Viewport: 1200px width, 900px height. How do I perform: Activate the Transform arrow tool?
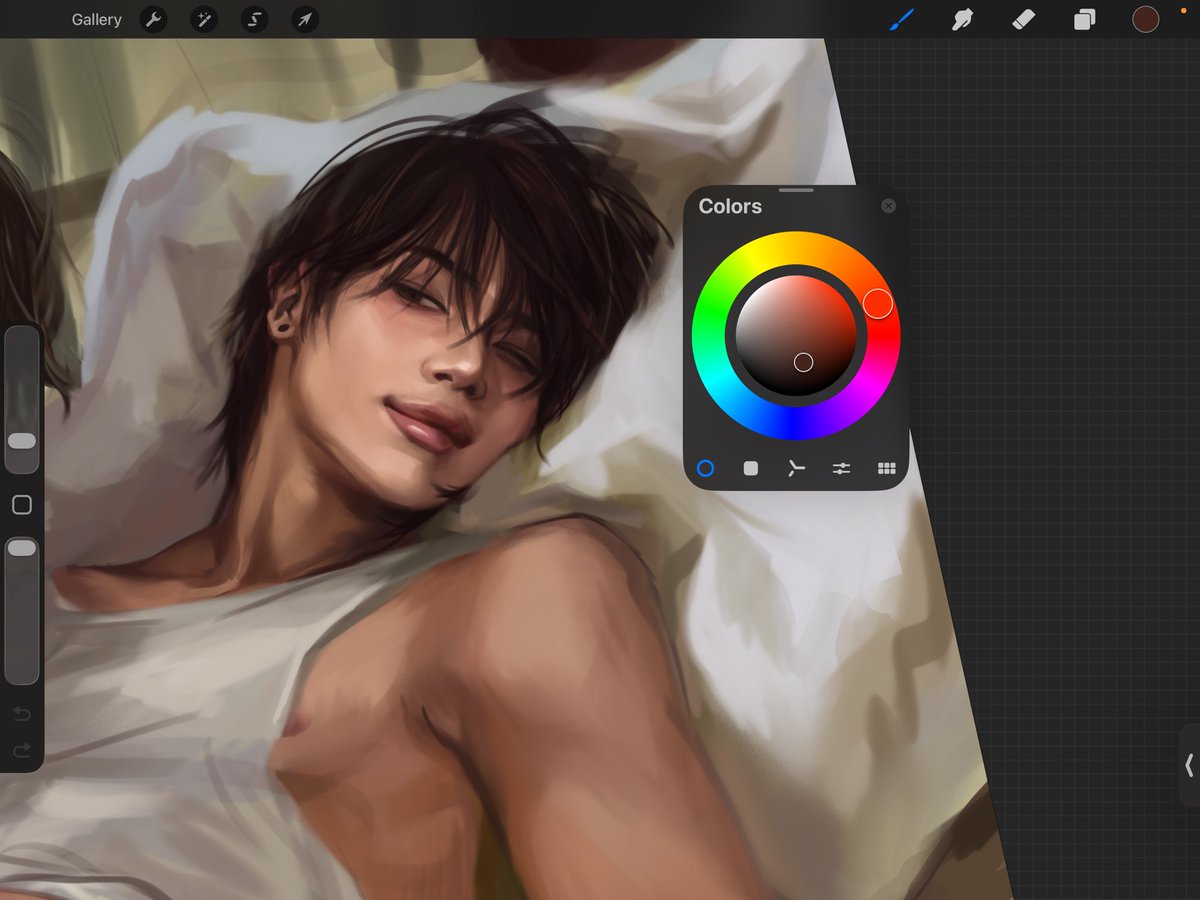[304, 19]
